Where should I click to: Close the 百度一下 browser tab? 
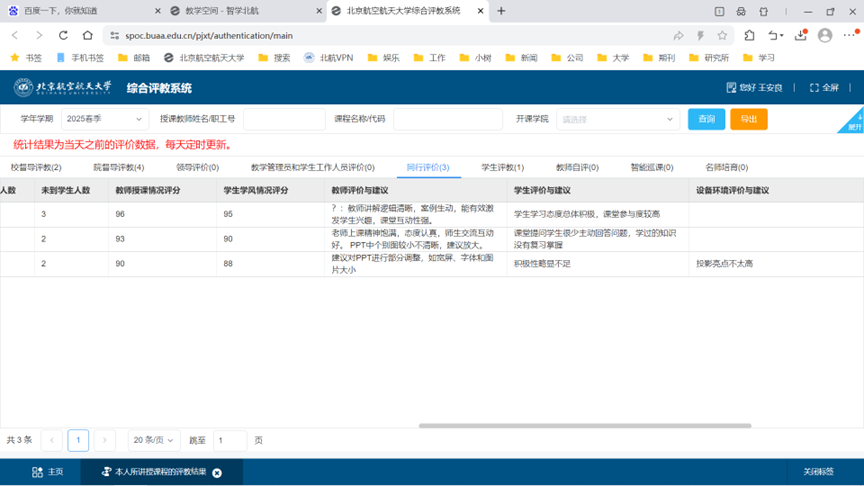click(158, 11)
